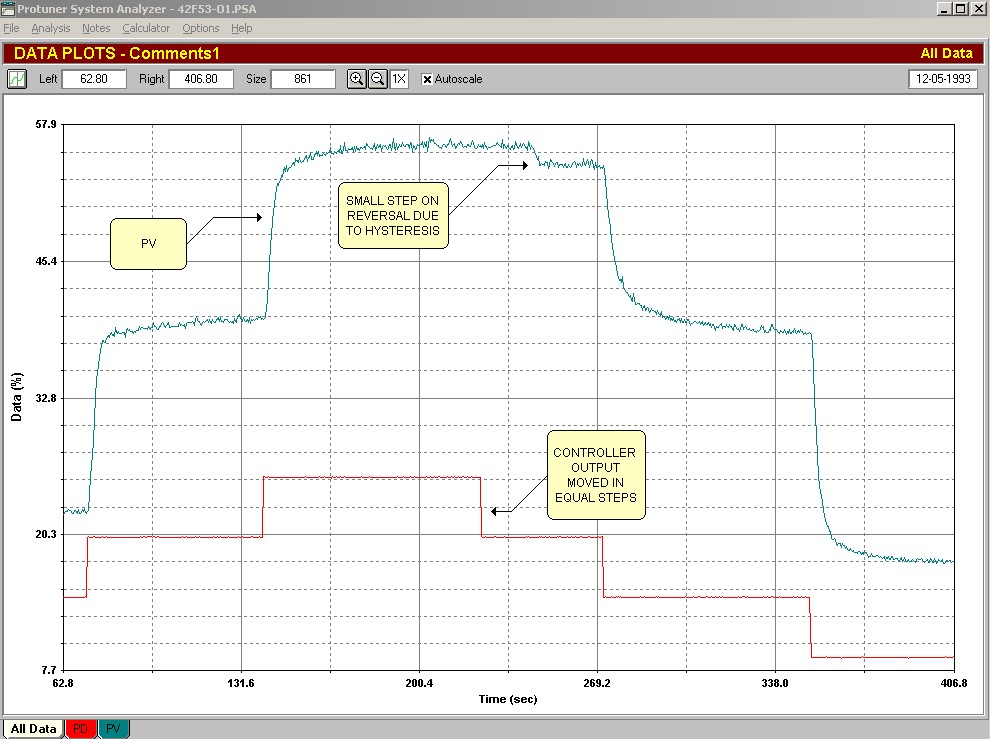The height and width of the screenshot is (739, 990).
Task: Reset zoom with the 1X button
Action: click(399, 79)
